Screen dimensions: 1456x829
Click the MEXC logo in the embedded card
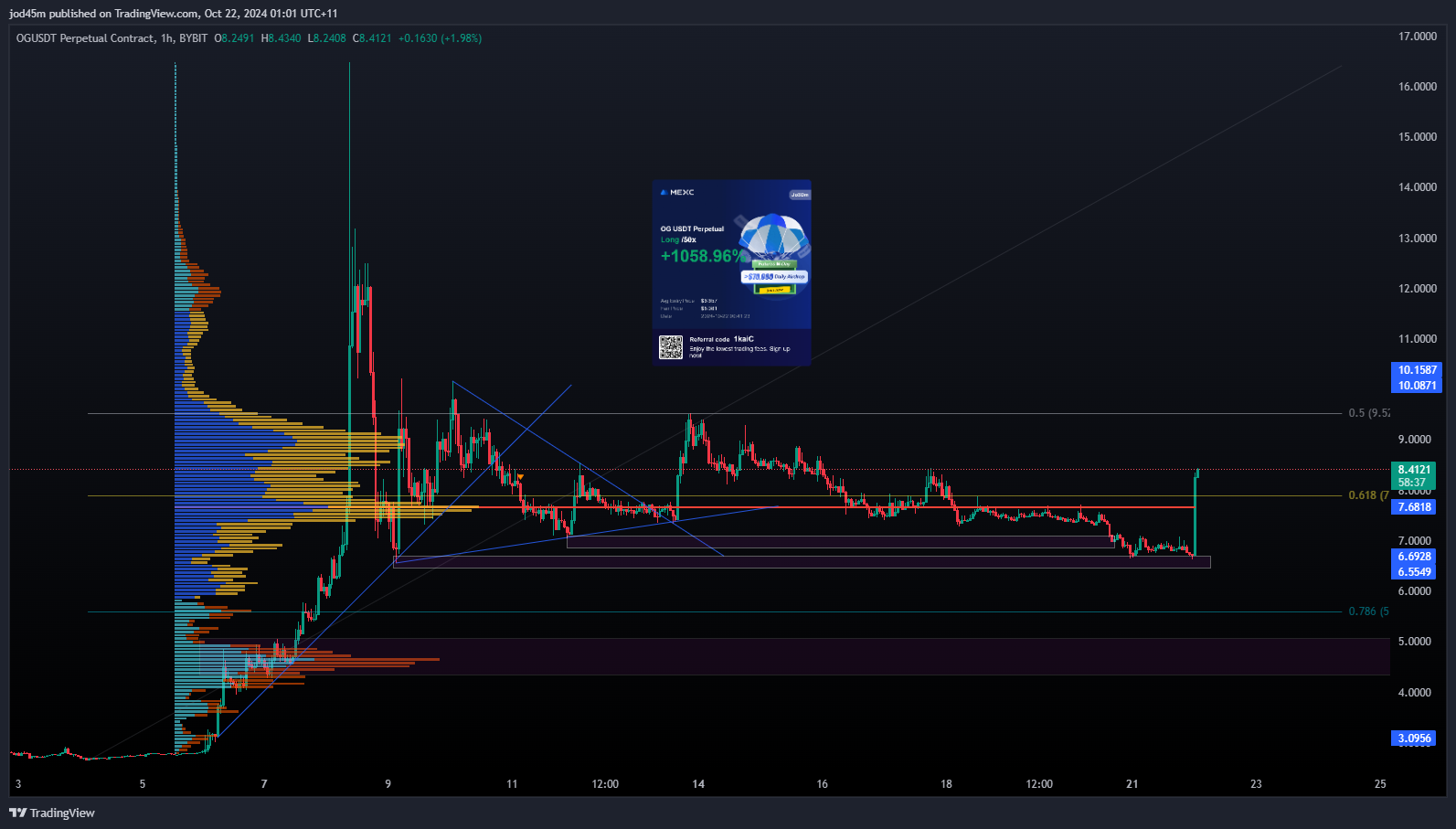677,193
